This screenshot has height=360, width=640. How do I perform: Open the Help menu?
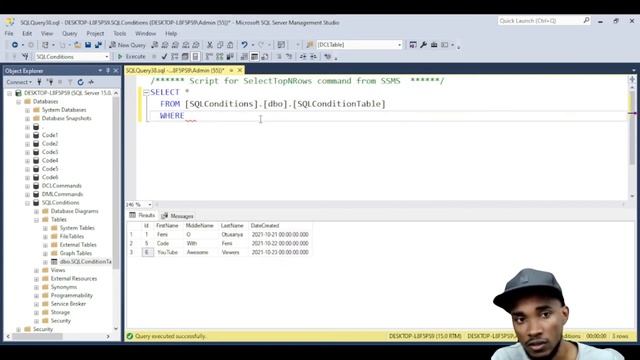171,33
